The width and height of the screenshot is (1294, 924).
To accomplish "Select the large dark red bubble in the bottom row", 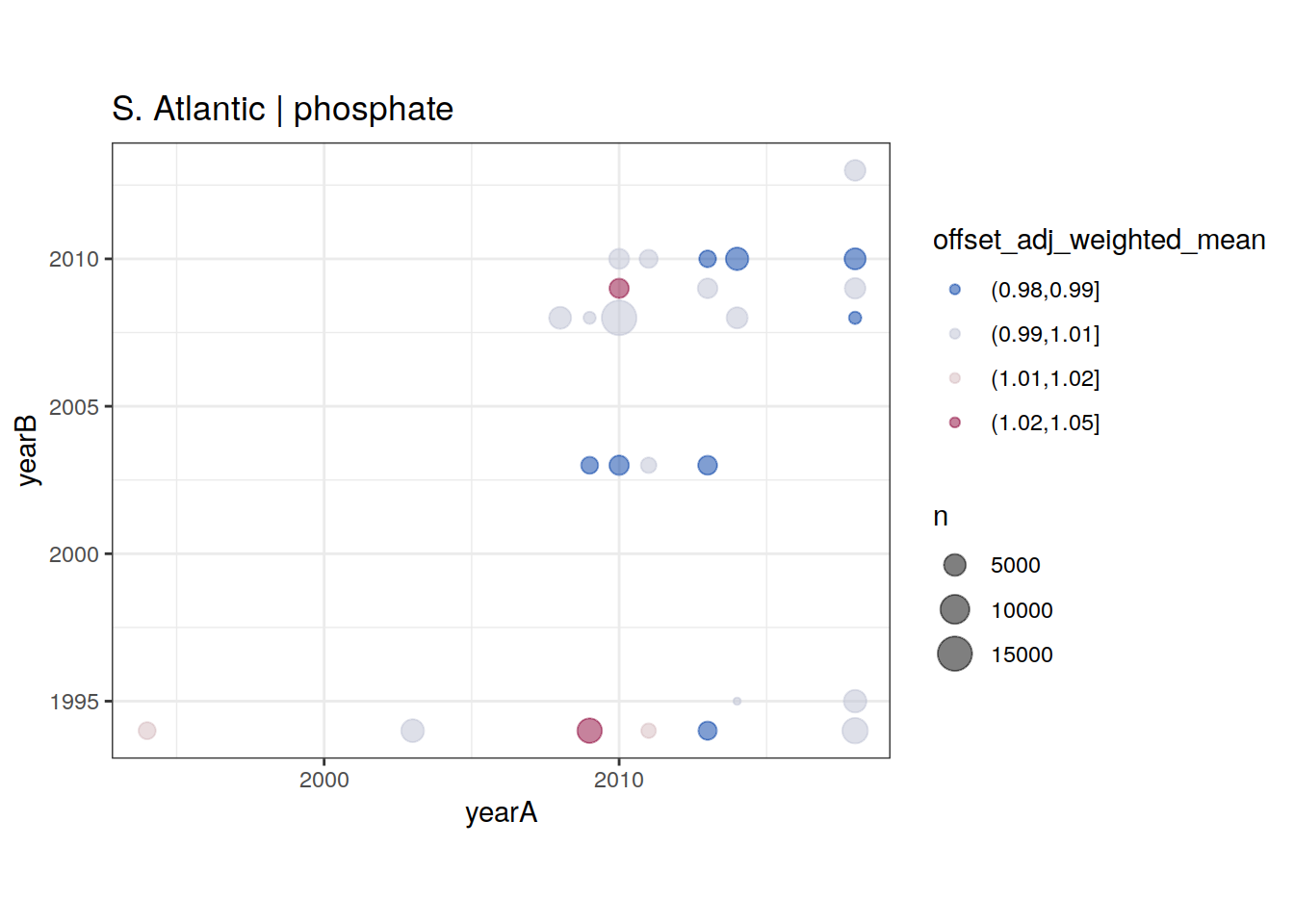I will [x=589, y=731].
